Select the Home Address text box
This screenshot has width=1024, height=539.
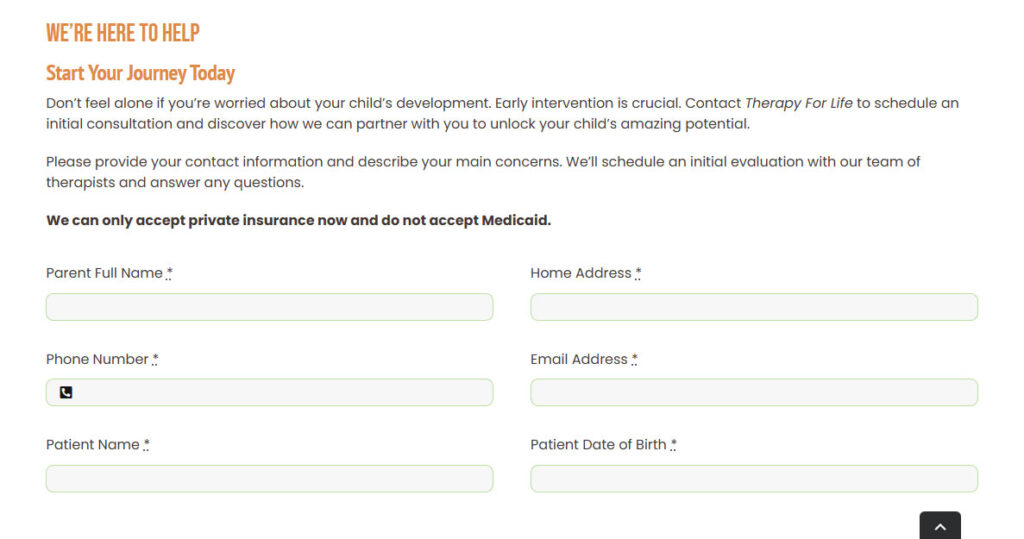[x=754, y=307]
